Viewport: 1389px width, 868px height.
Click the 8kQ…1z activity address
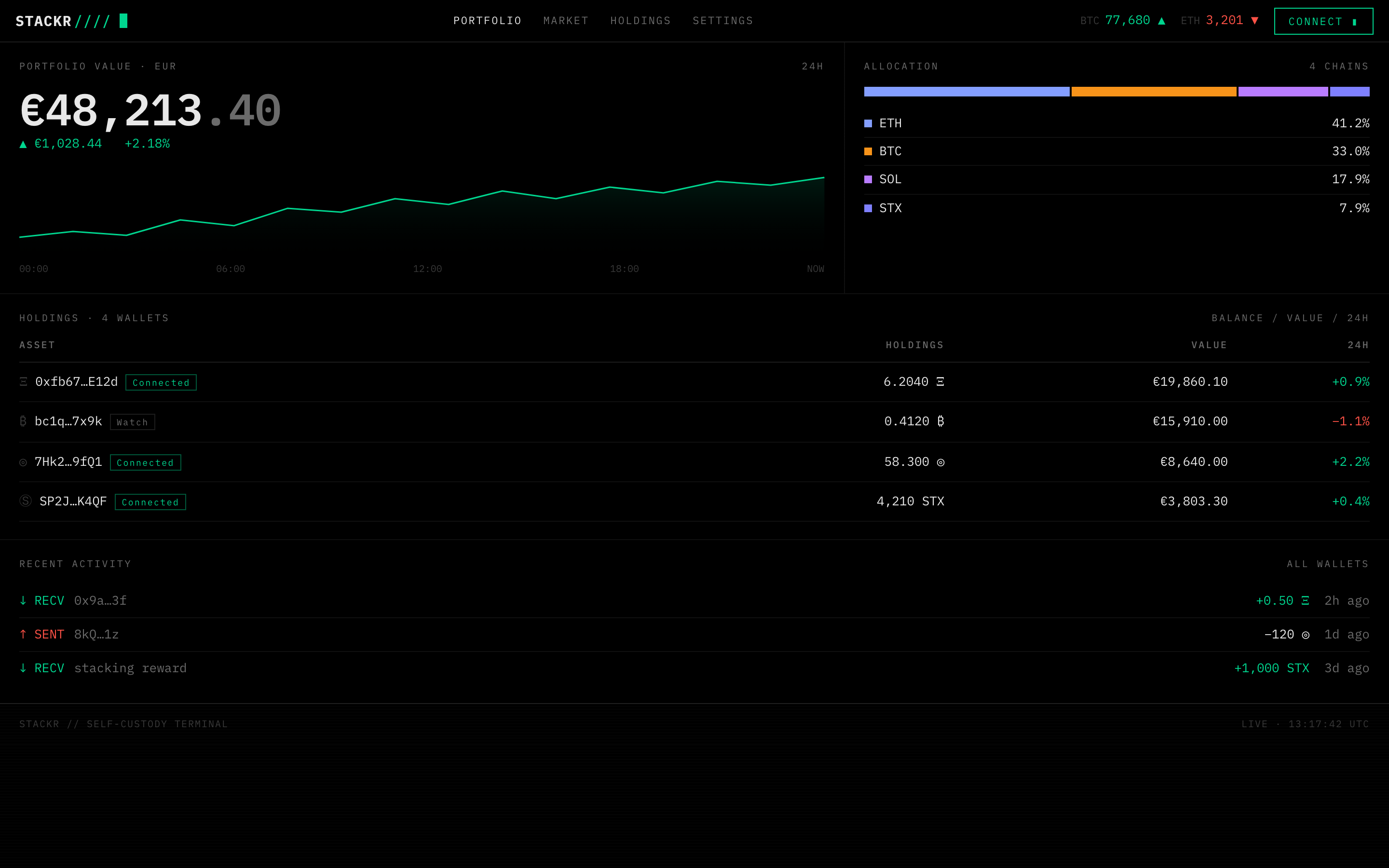pyautogui.click(x=96, y=634)
